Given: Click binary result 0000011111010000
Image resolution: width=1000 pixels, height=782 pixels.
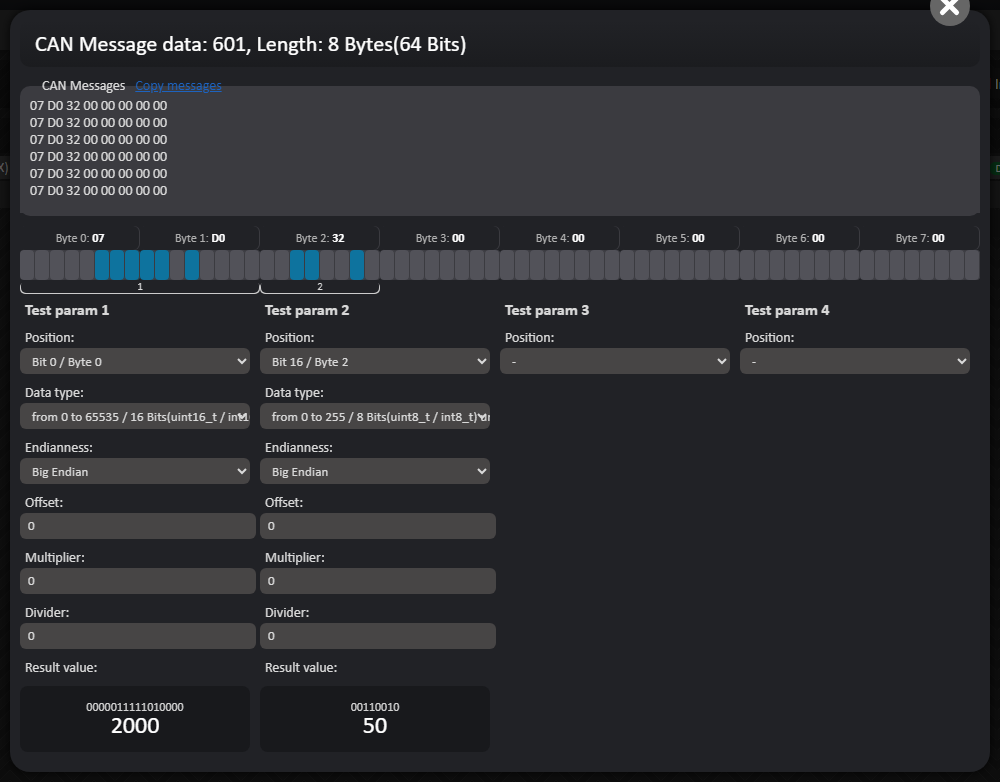Looking at the screenshot, I should coord(135,707).
